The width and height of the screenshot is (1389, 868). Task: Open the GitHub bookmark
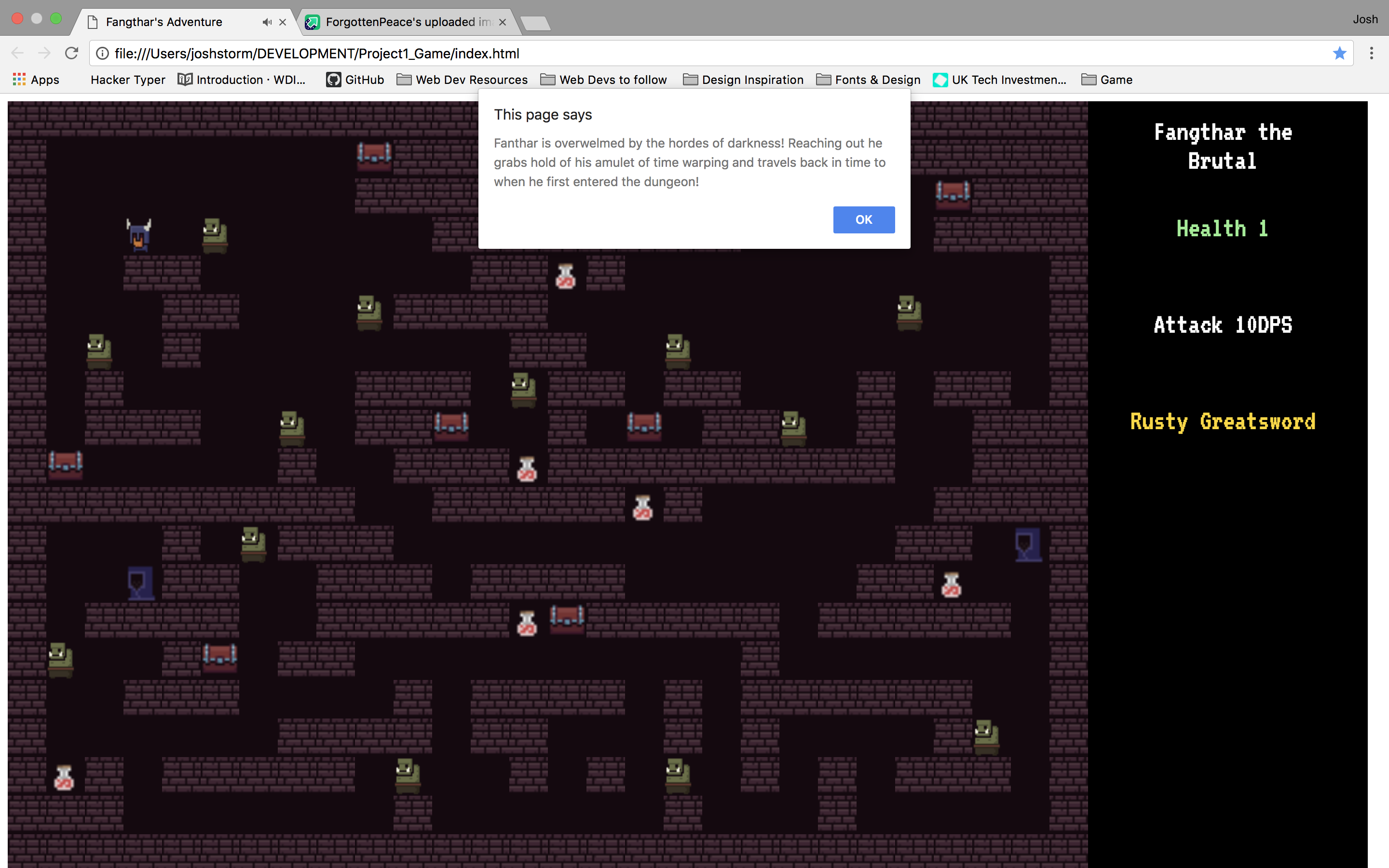tap(354, 80)
